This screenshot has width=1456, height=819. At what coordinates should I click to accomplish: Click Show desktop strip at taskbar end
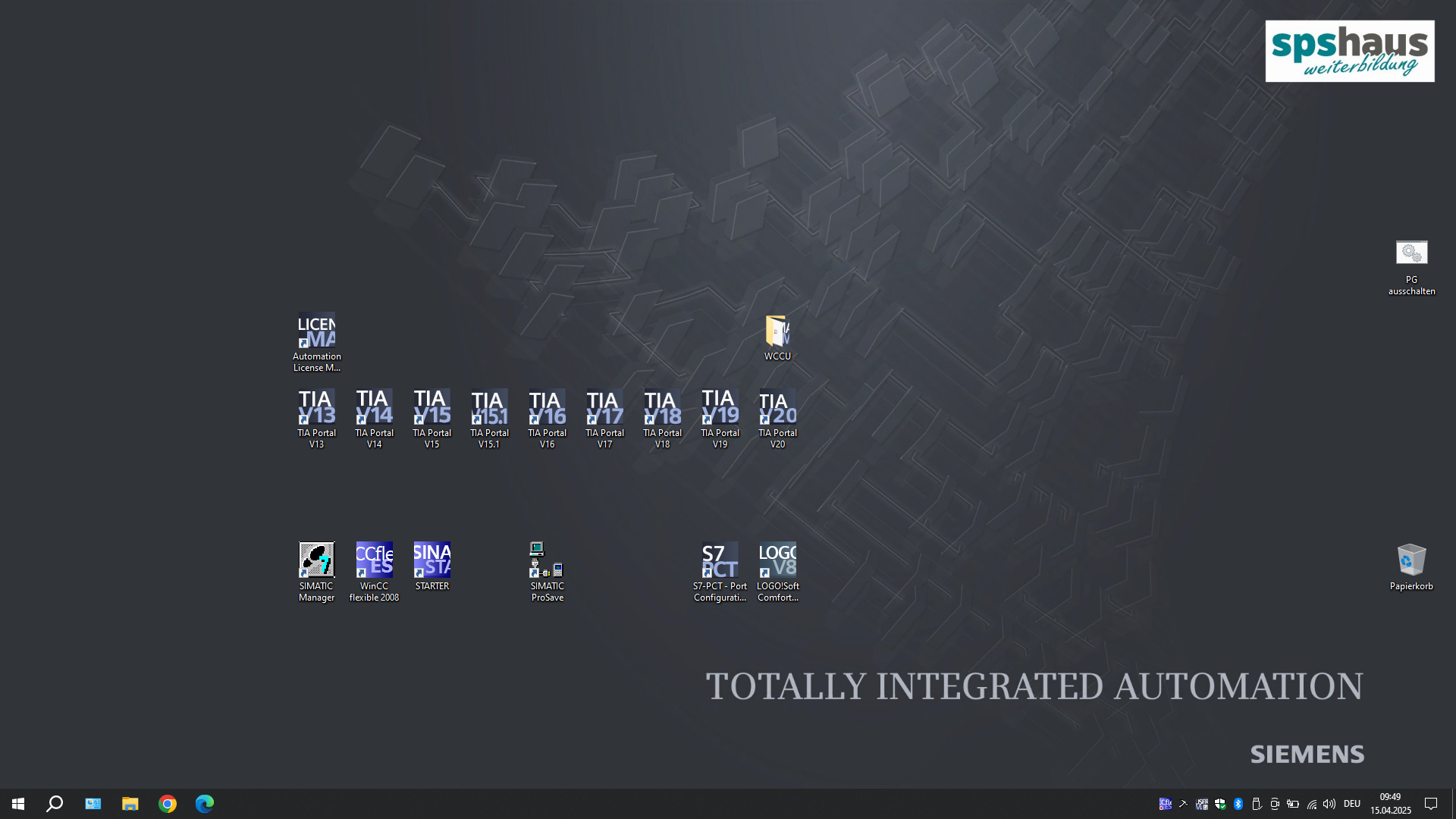pyautogui.click(x=1453, y=804)
